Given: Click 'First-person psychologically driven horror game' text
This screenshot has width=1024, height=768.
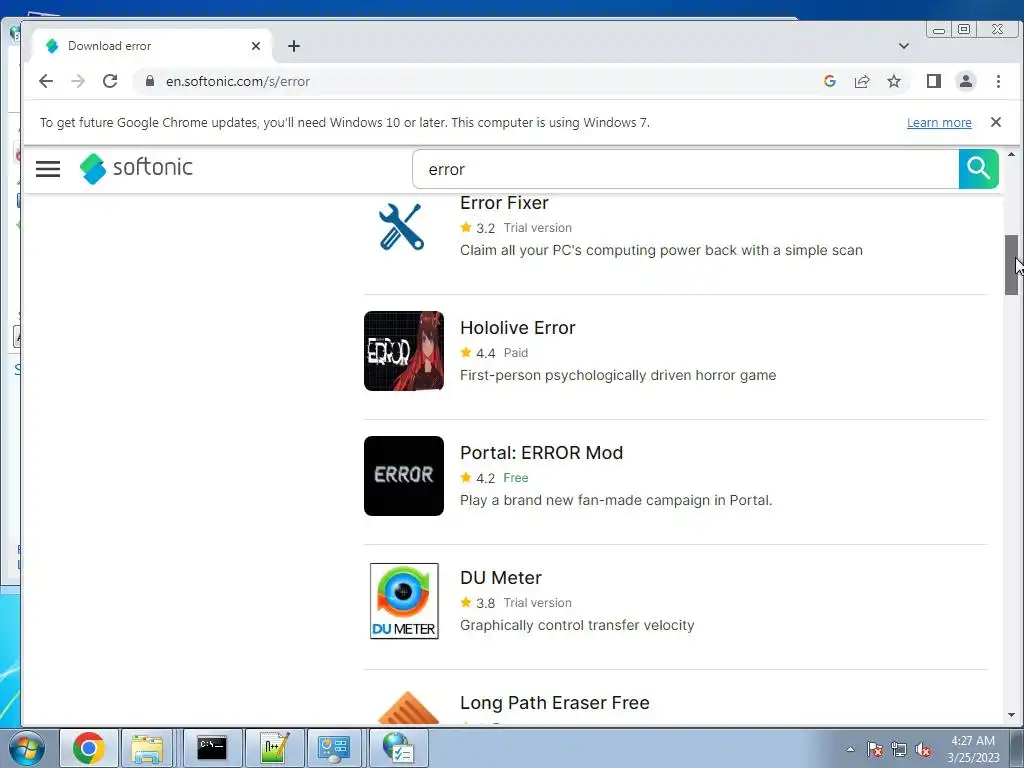Looking at the screenshot, I should pos(618,375).
